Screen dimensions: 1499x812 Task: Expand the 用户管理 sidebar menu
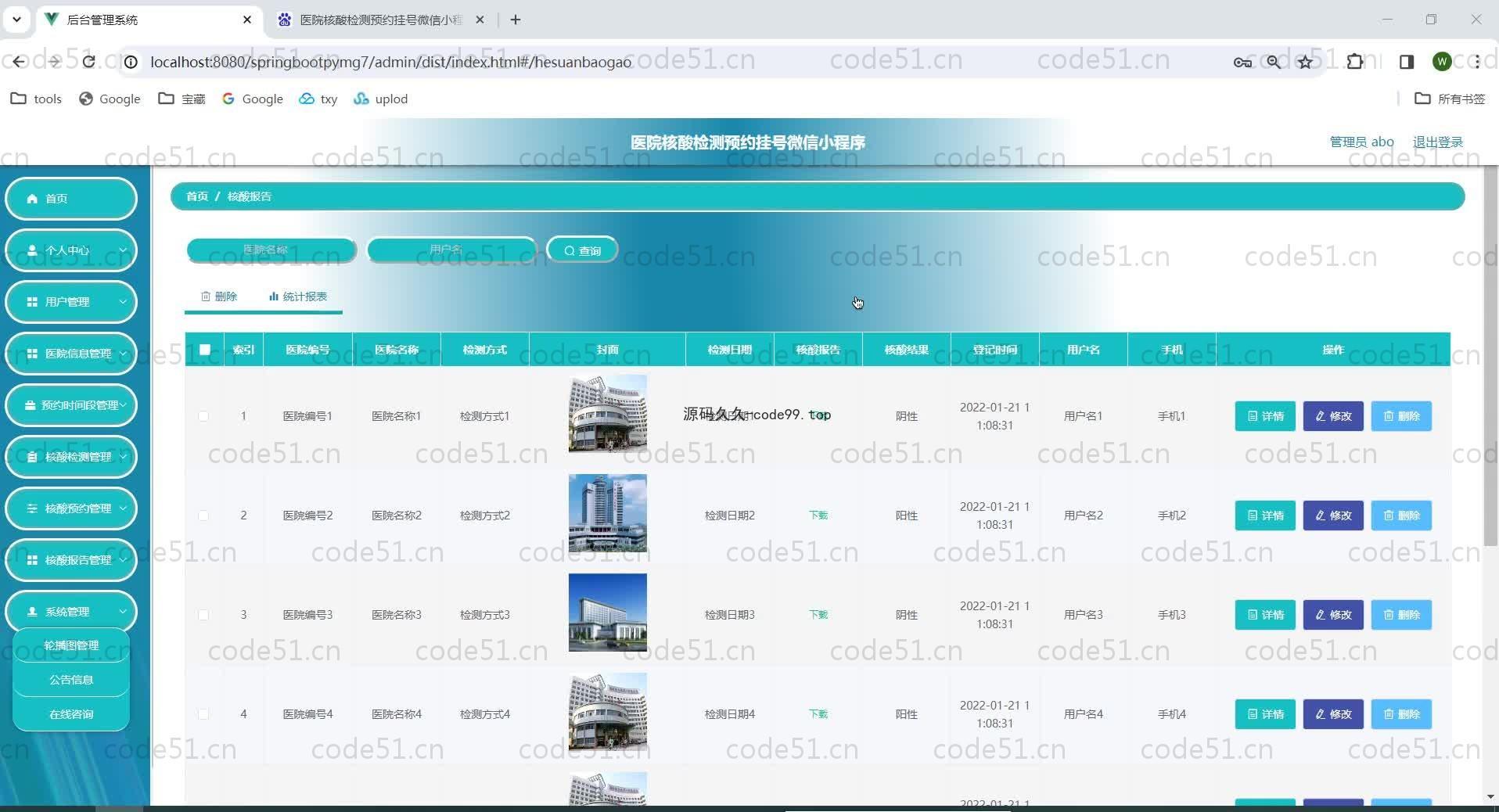coord(71,302)
